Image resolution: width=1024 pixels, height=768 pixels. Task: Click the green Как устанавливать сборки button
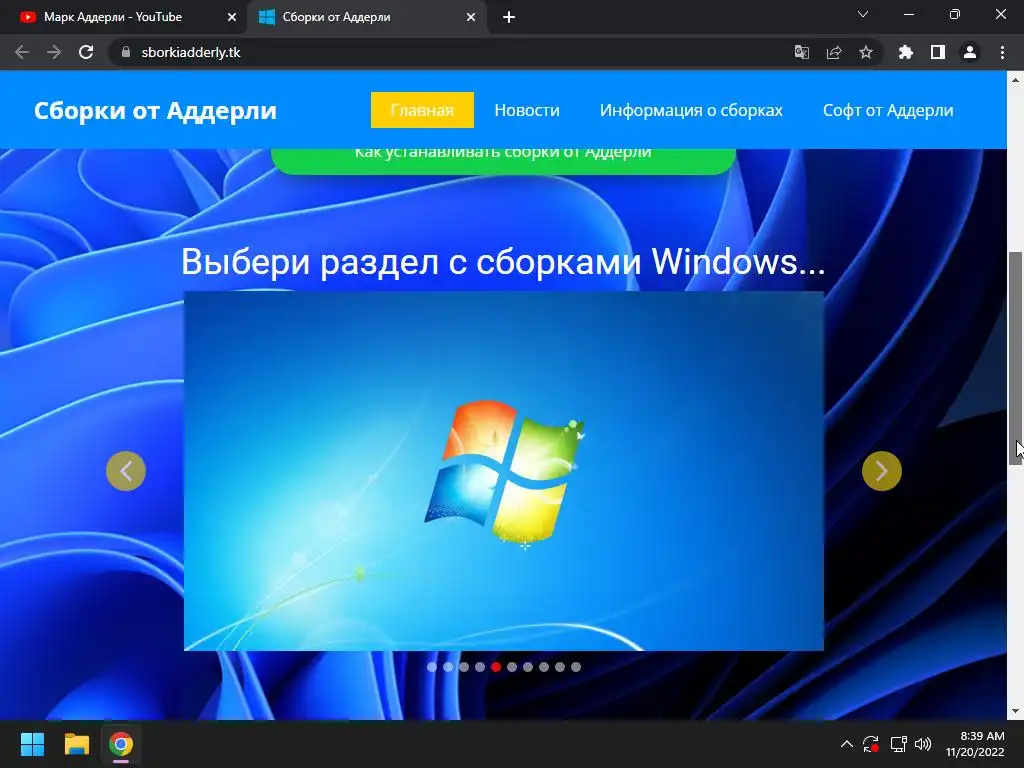[503, 161]
